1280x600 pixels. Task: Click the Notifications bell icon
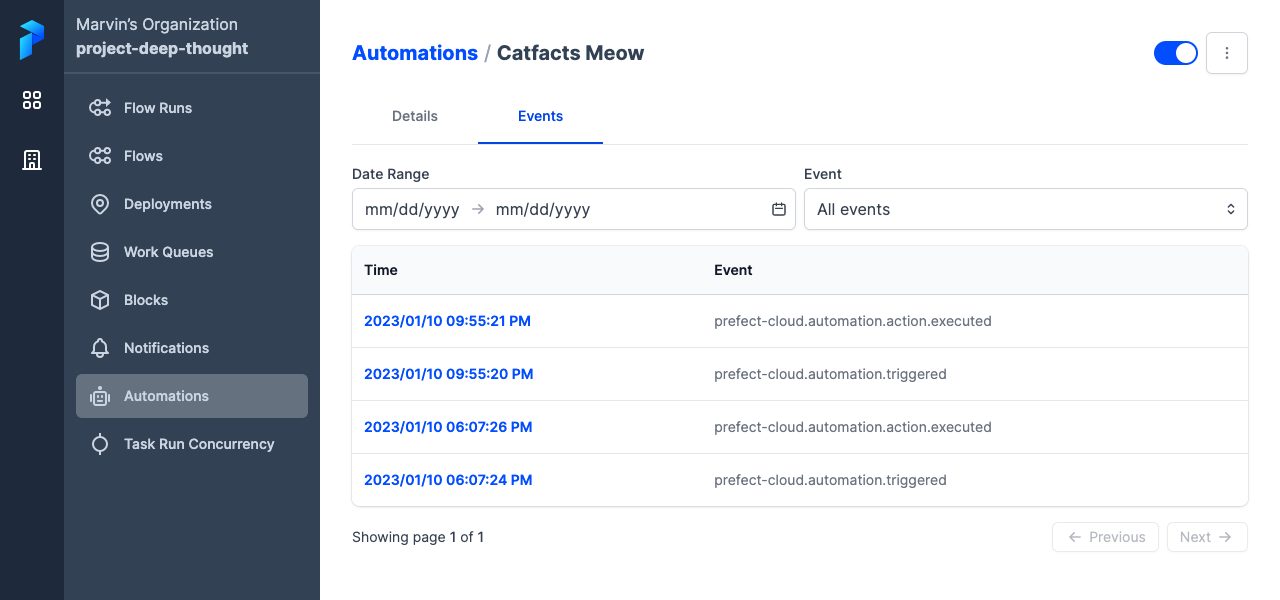point(100,348)
